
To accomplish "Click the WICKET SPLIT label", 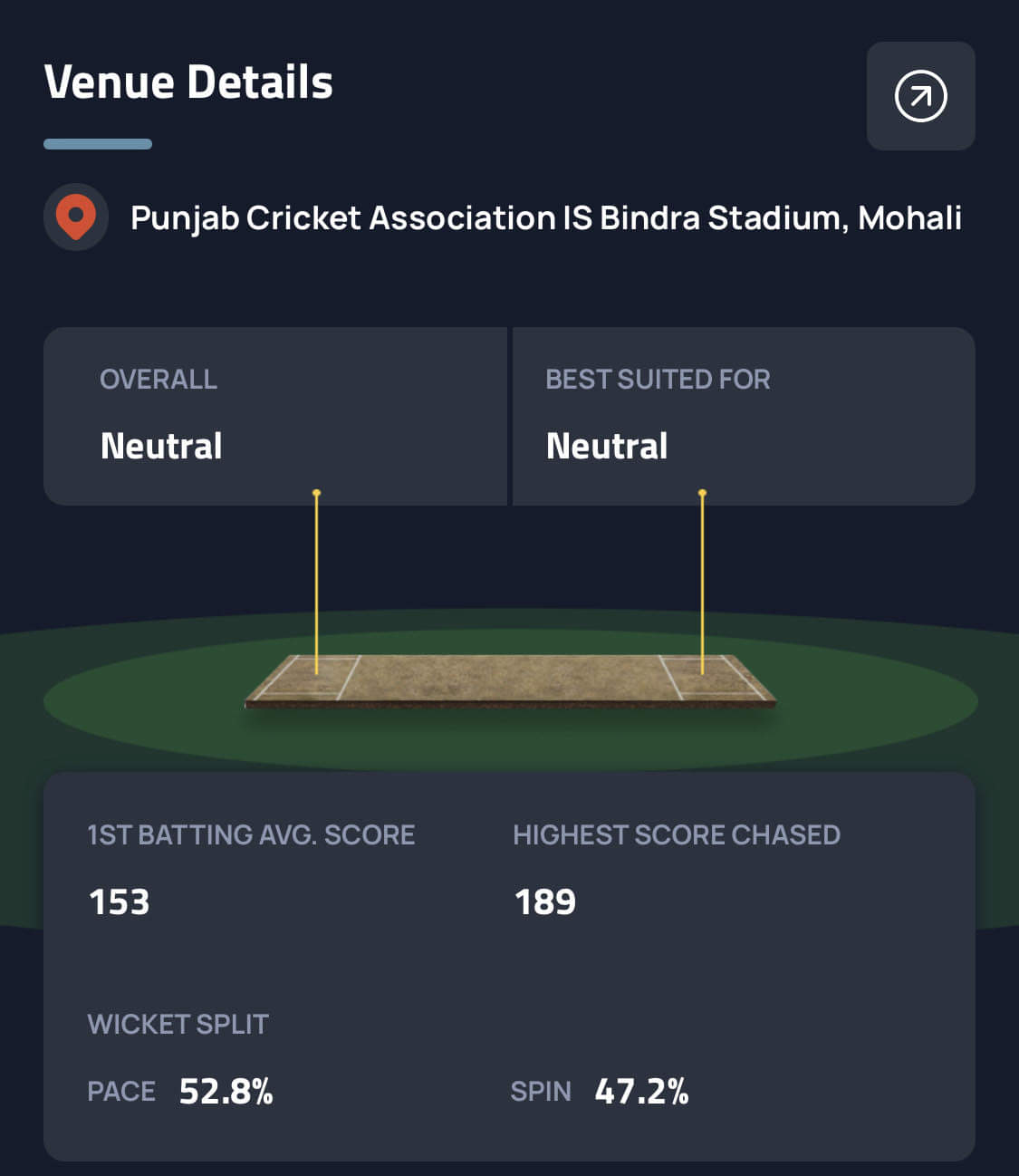I will (178, 1024).
